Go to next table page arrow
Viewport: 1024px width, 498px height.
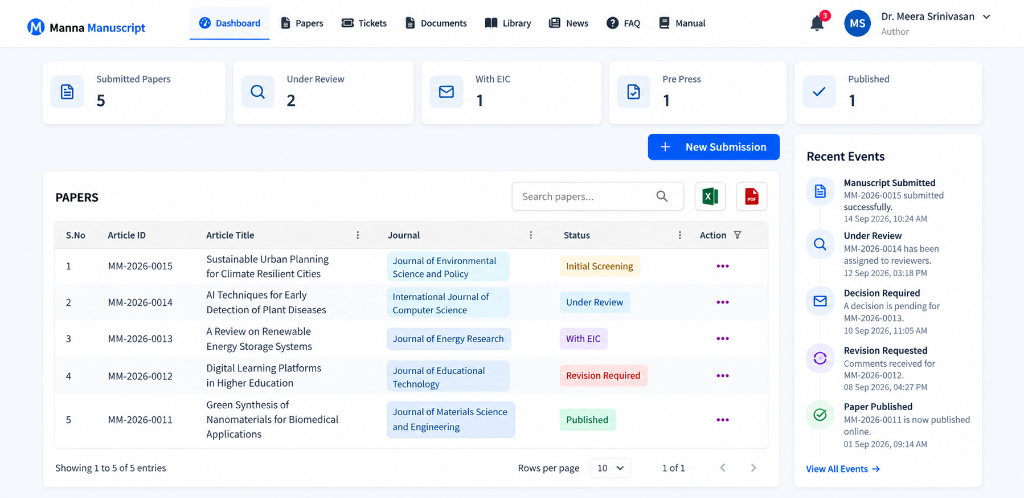click(x=754, y=468)
